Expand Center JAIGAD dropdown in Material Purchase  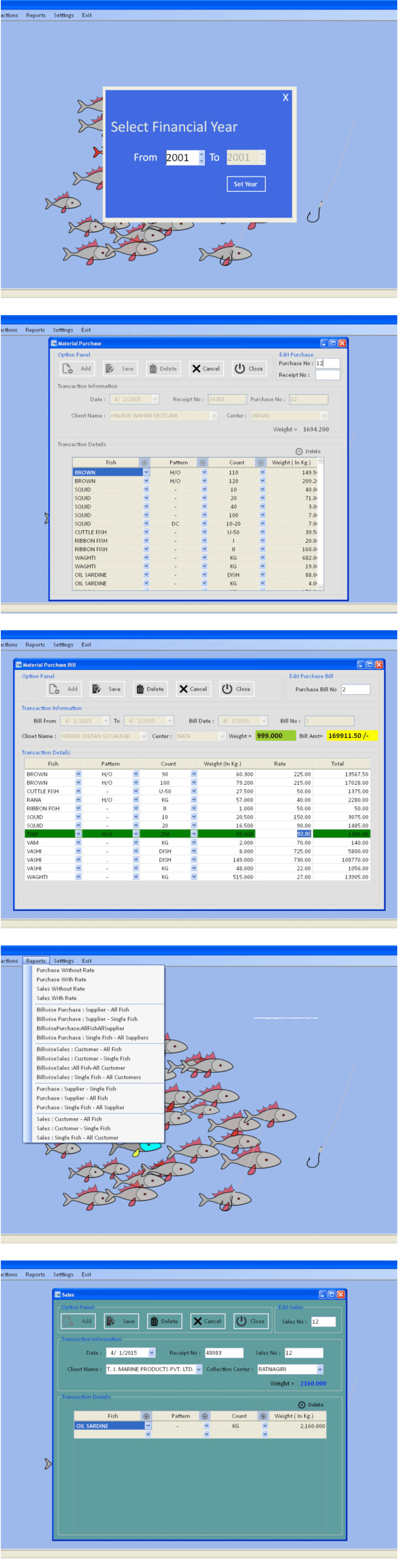[324, 416]
